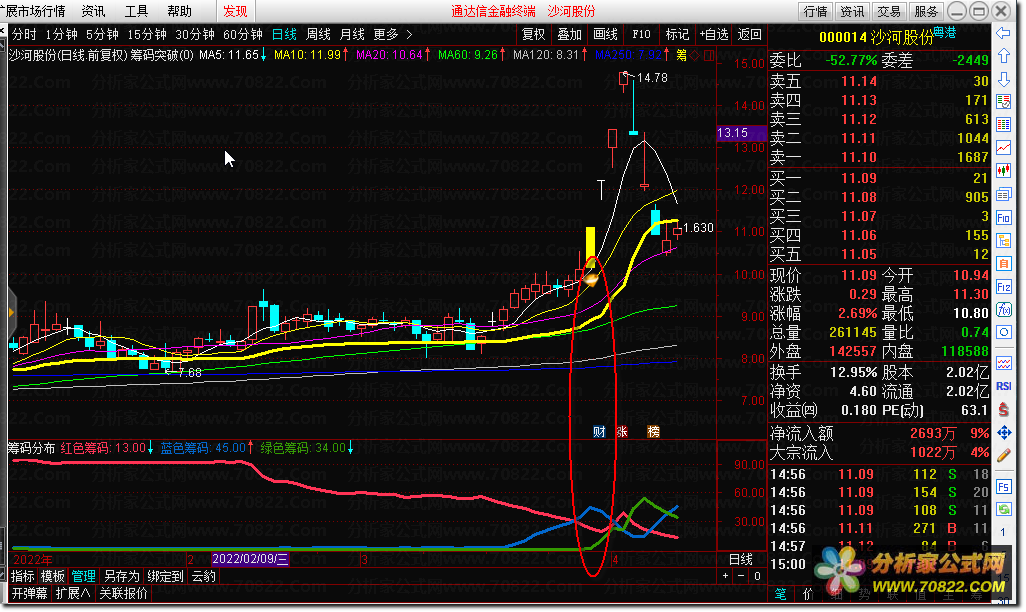Switch to 月线 monthly period
The width and height of the screenshot is (1026, 612).
click(353, 34)
